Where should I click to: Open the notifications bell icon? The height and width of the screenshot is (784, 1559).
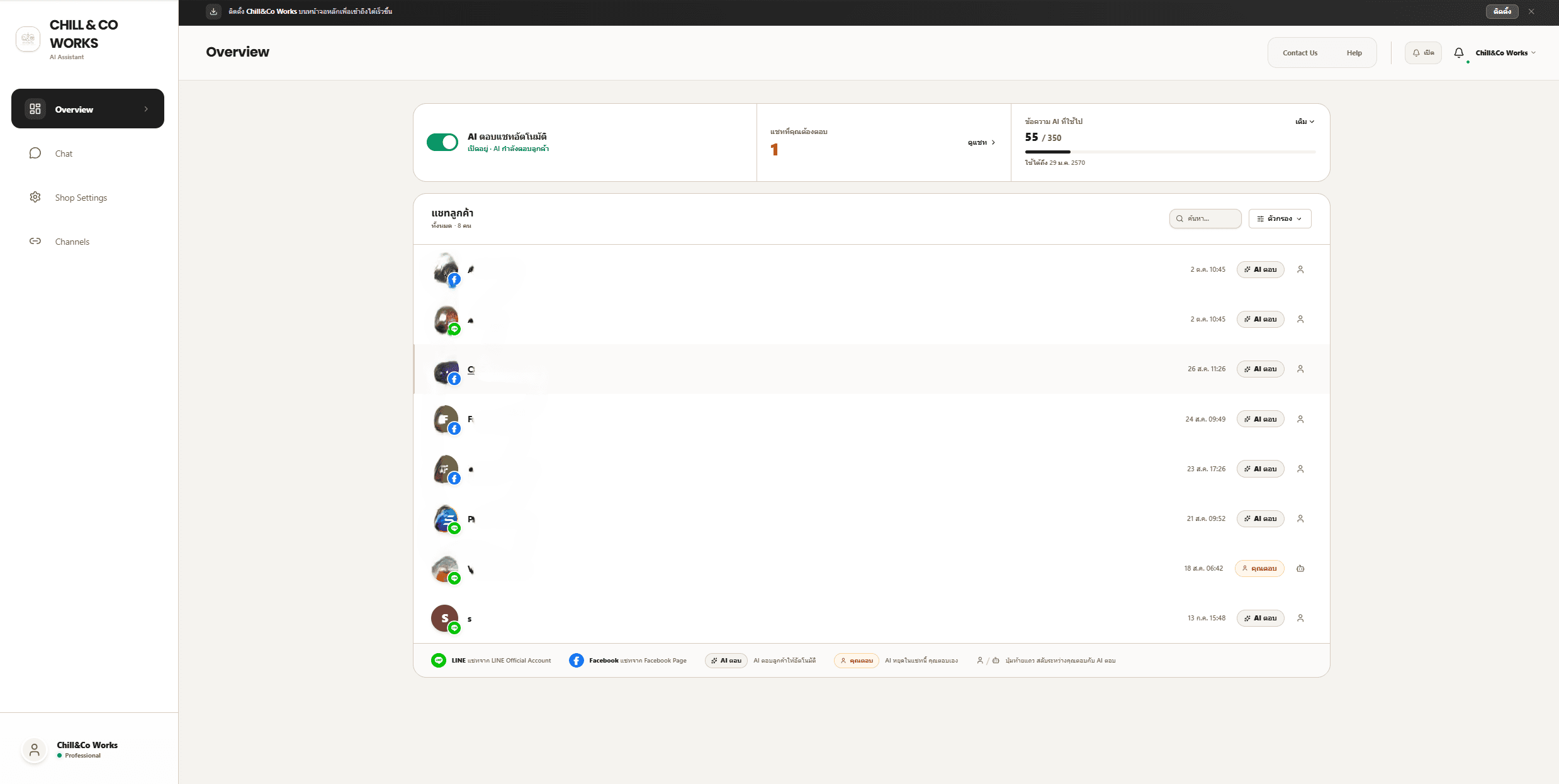(x=1458, y=53)
